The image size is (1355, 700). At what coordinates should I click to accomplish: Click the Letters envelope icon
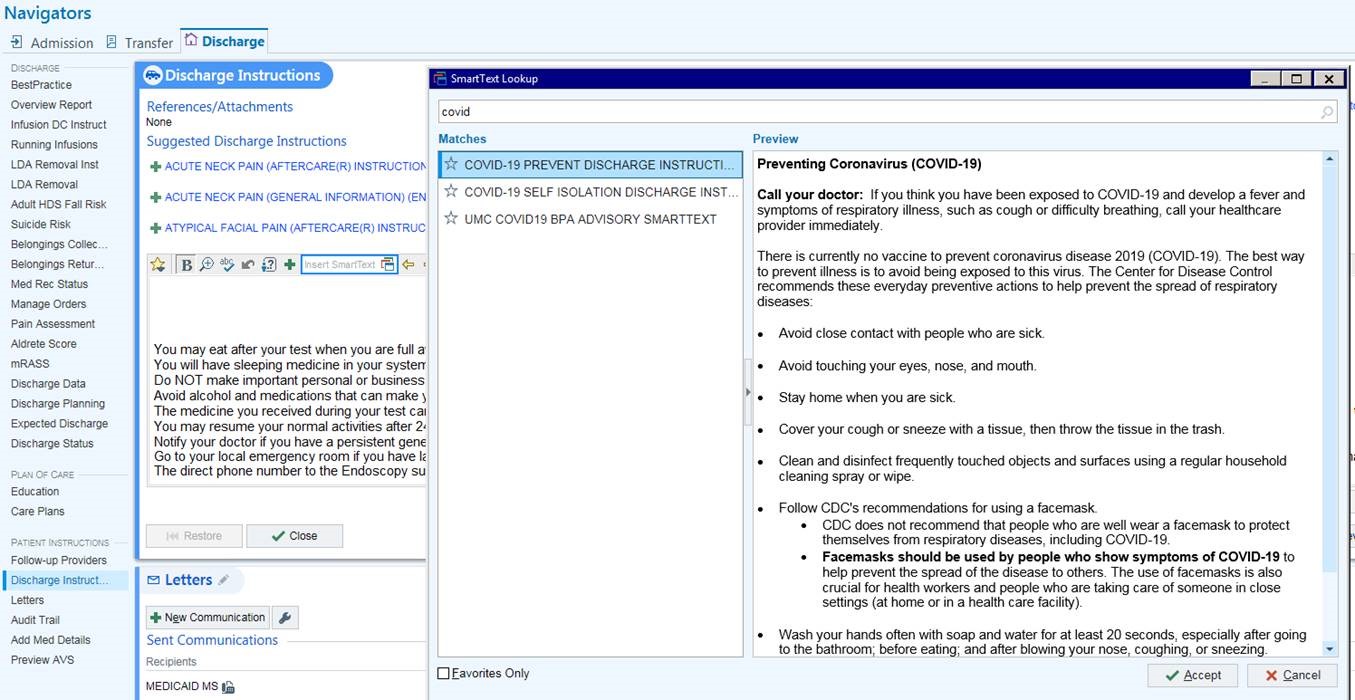154,580
